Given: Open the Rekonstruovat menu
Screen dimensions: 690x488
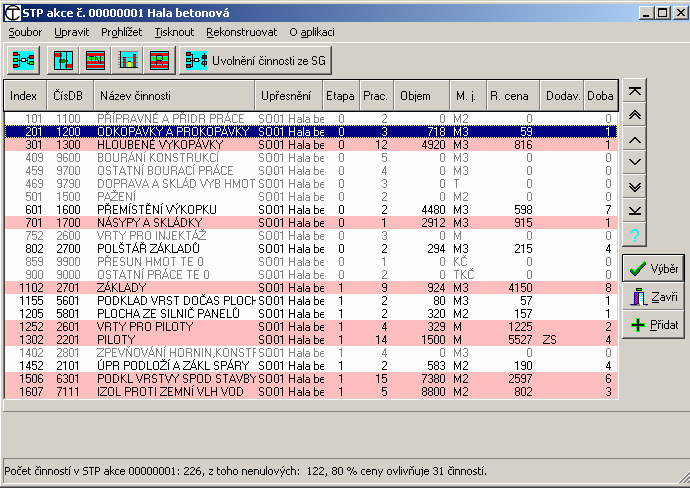Looking at the screenshot, I should [x=242, y=32].
